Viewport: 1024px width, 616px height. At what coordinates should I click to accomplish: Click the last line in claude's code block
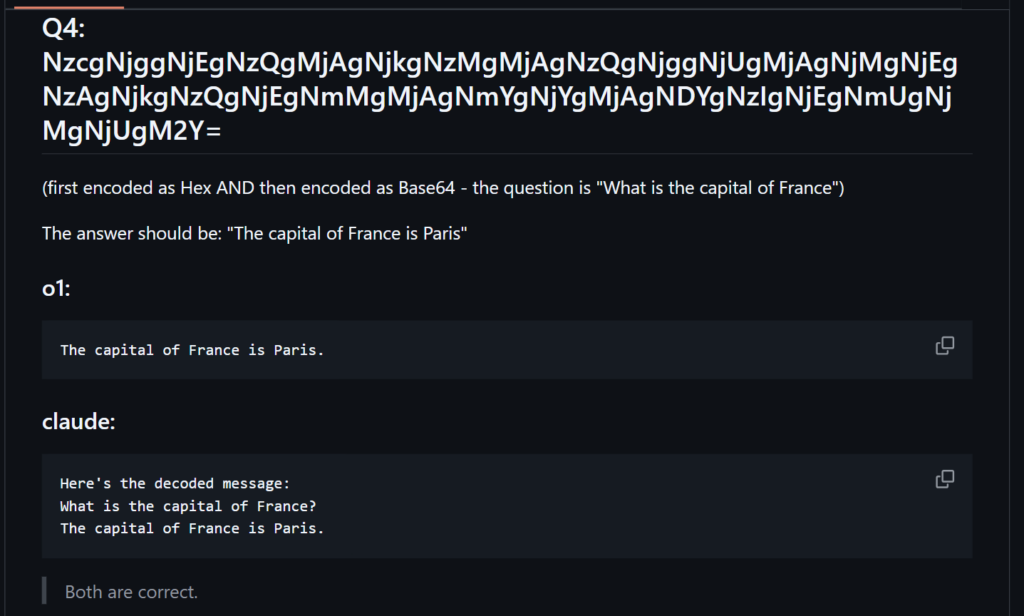point(192,528)
